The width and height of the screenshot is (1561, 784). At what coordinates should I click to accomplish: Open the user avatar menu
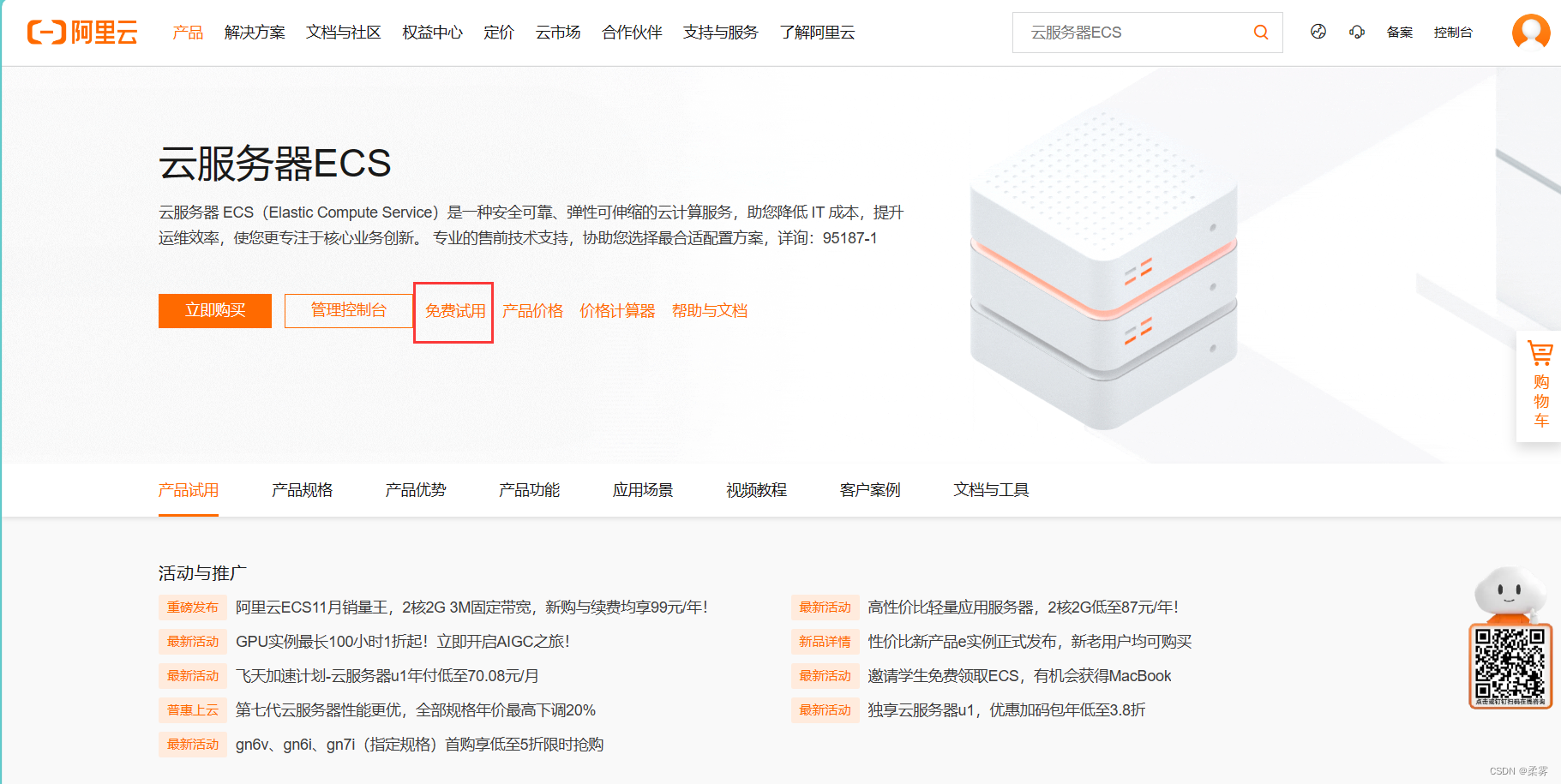[x=1531, y=33]
